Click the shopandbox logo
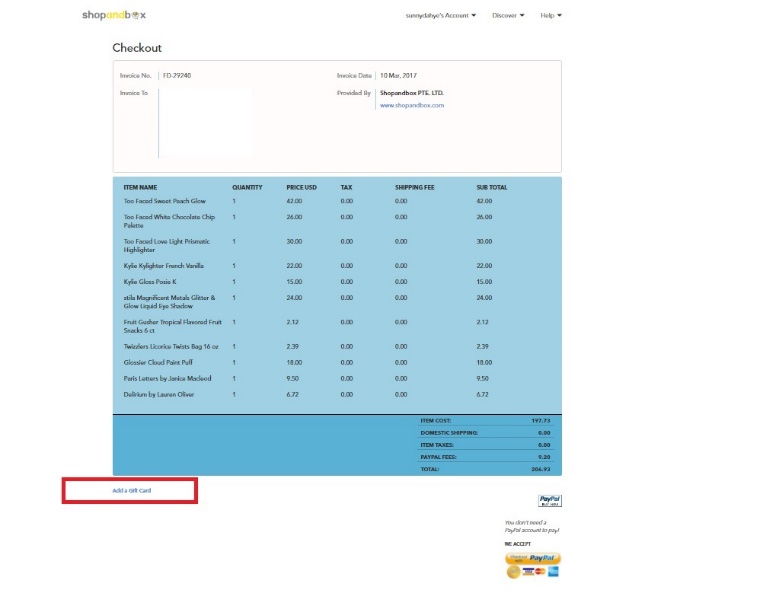The height and width of the screenshot is (593, 779). tap(114, 15)
